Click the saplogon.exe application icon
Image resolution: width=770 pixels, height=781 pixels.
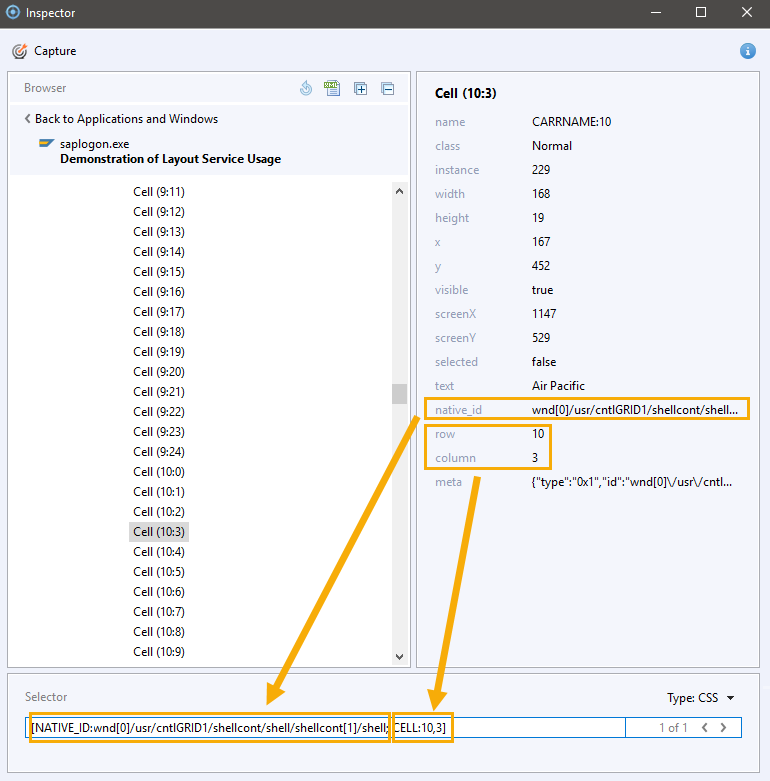pos(46,143)
